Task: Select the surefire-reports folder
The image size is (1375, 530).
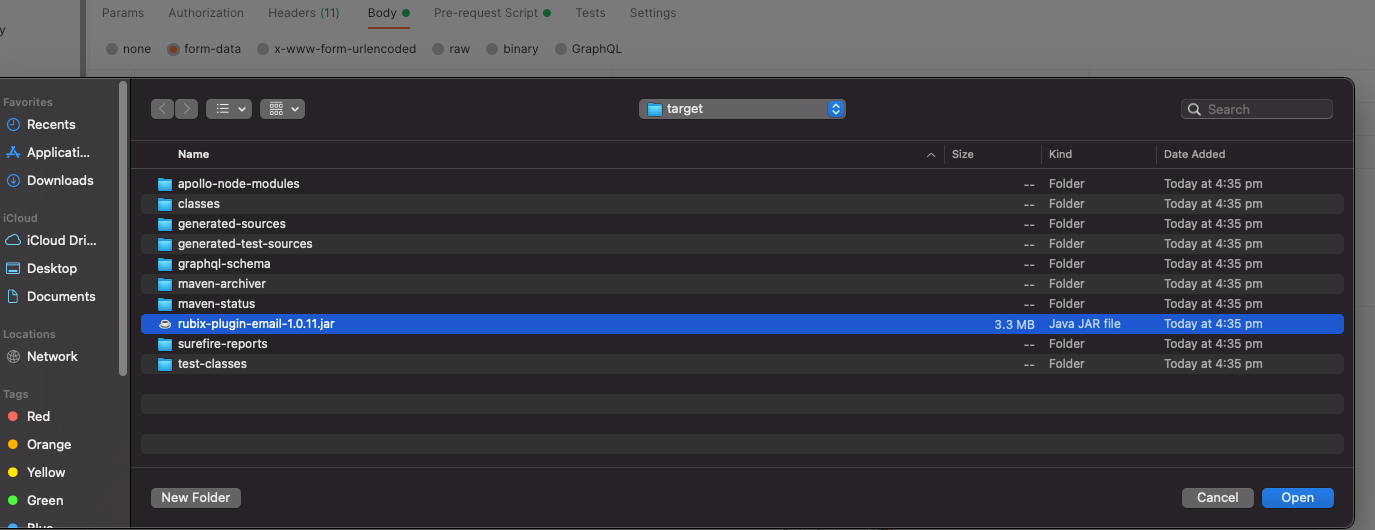Action: click(222, 344)
